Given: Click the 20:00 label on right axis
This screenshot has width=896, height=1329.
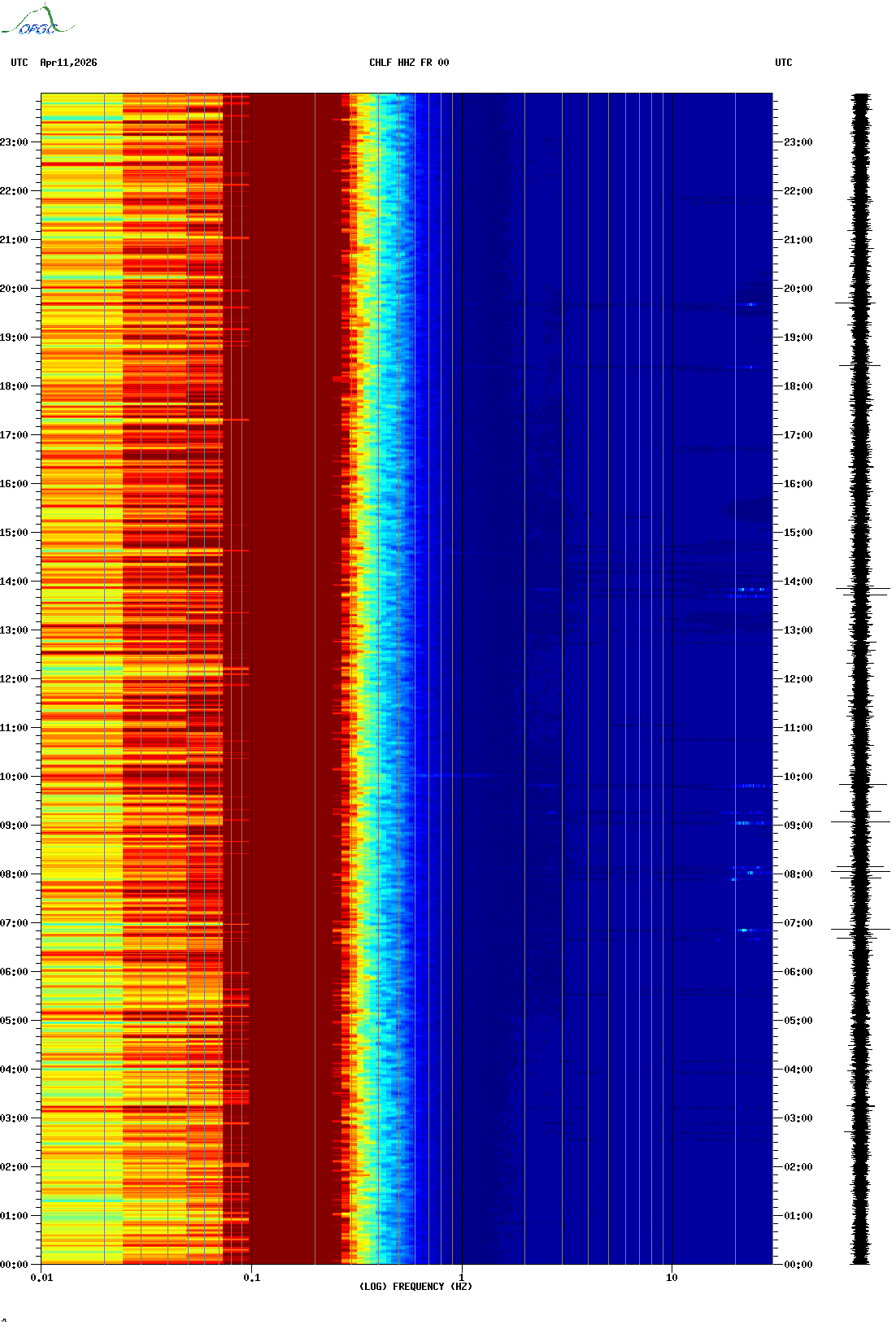Looking at the screenshot, I should 798,289.
